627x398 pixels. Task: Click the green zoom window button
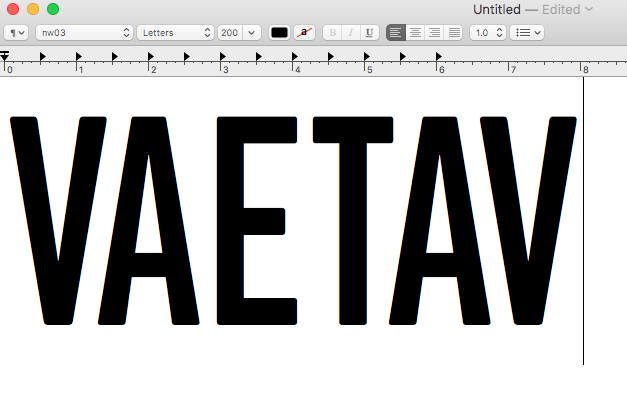pyautogui.click(x=53, y=9)
